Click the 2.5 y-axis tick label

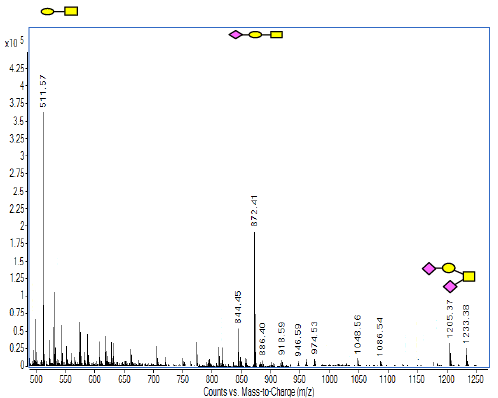tap(19, 191)
